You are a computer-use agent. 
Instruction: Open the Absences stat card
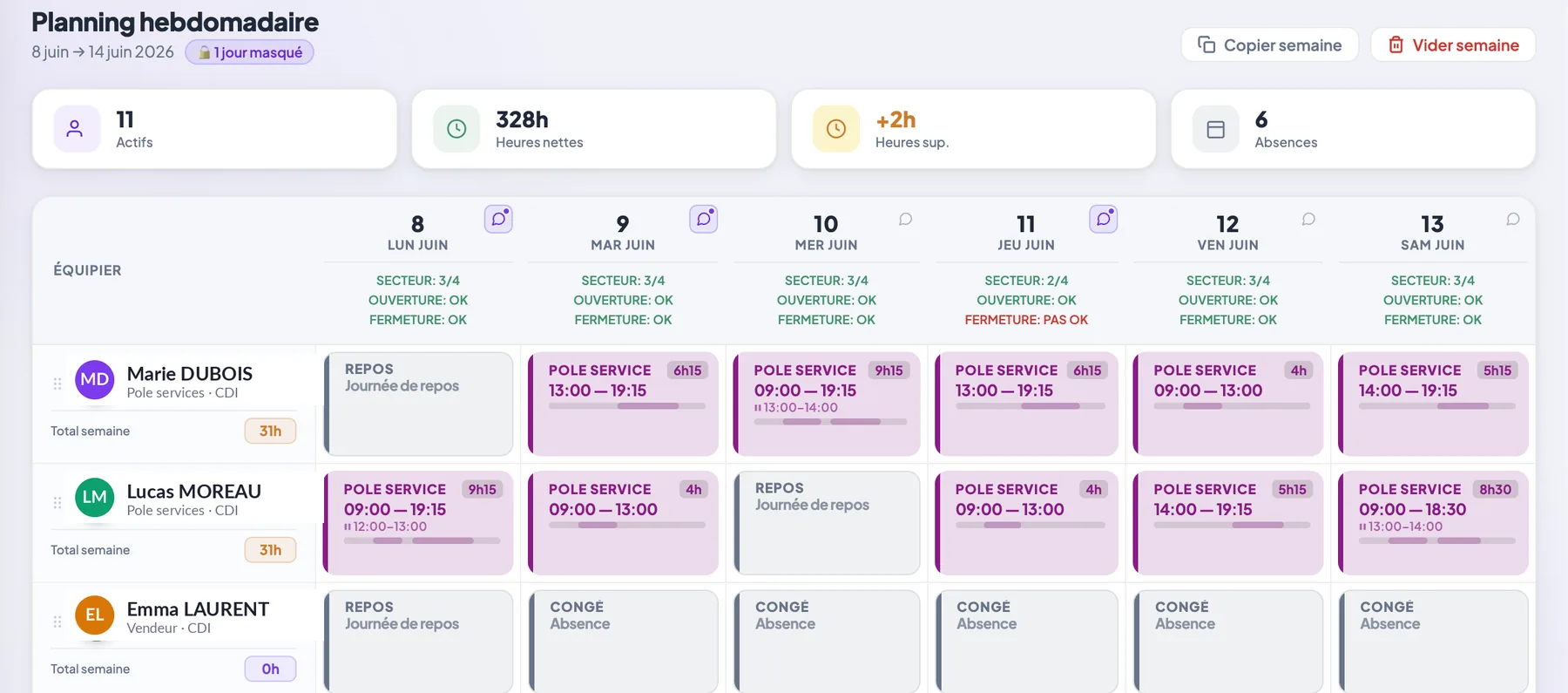[x=1353, y=129]
